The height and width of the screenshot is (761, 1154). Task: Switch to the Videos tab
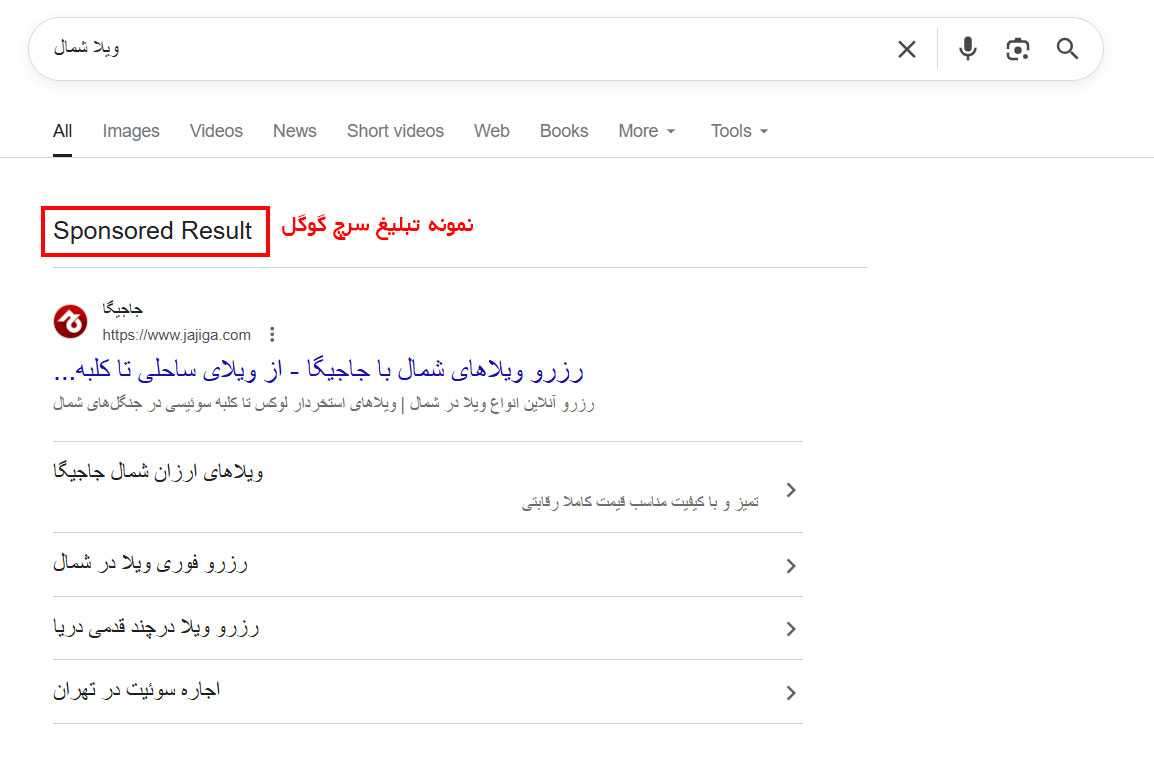click(x=216, y=131)
